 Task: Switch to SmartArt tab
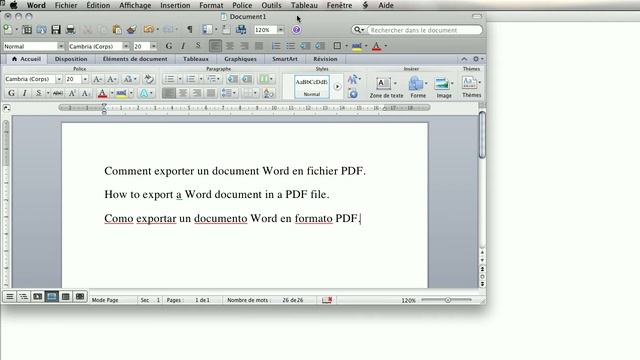click(x=285, y=59)
